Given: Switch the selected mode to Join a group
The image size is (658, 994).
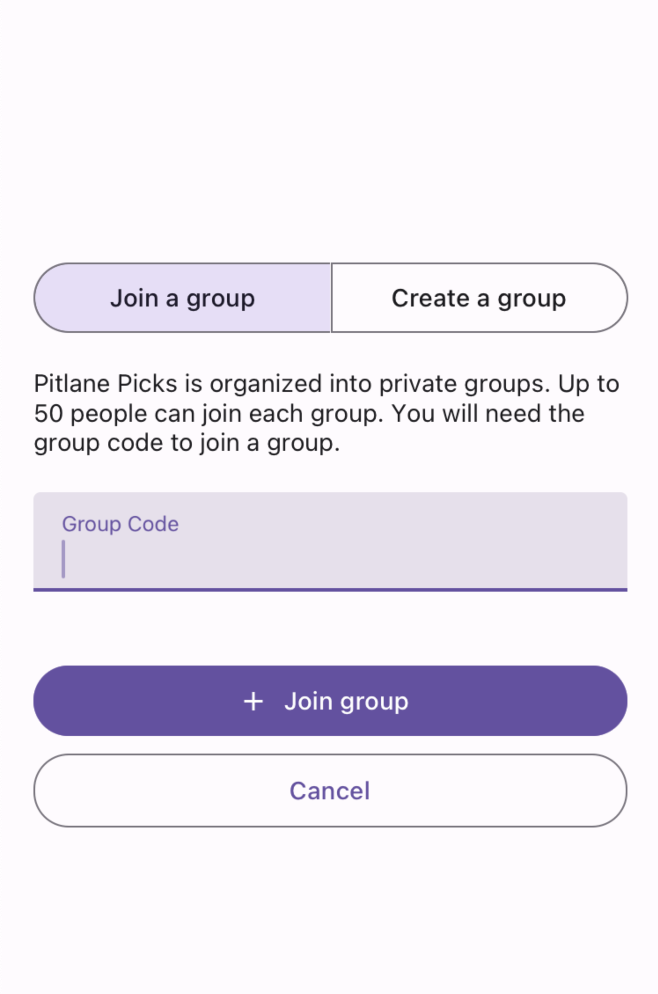Looking at the screenshot, I should tap(182, 297).
